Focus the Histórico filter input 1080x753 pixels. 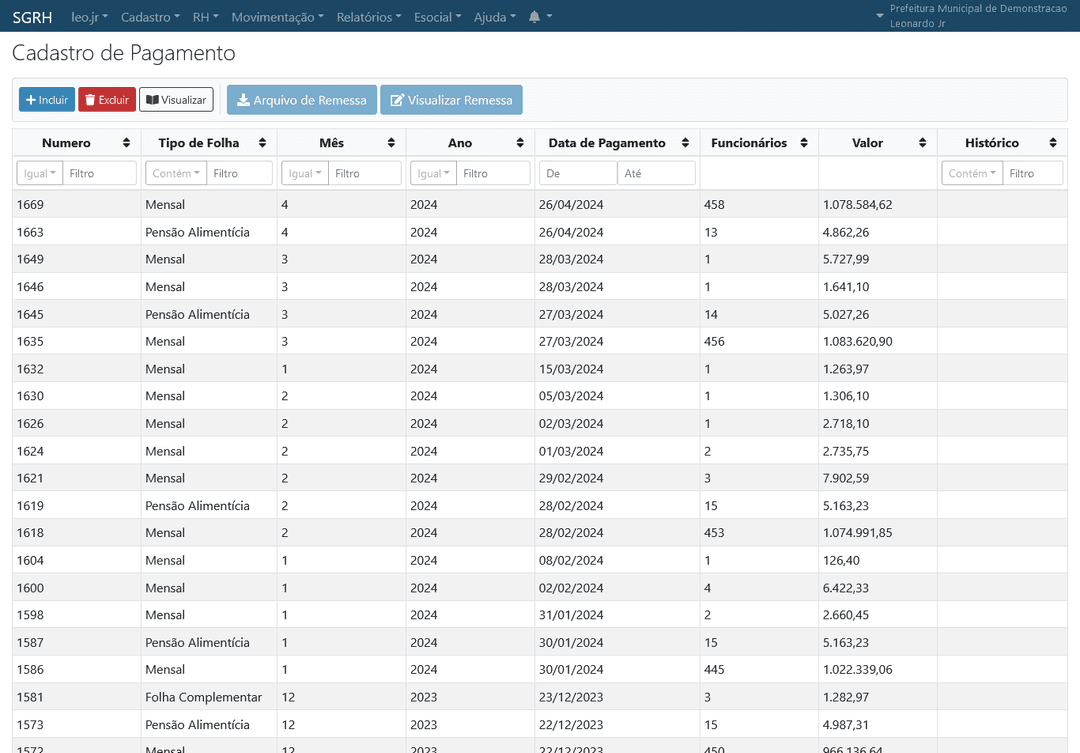[1032, 173]
